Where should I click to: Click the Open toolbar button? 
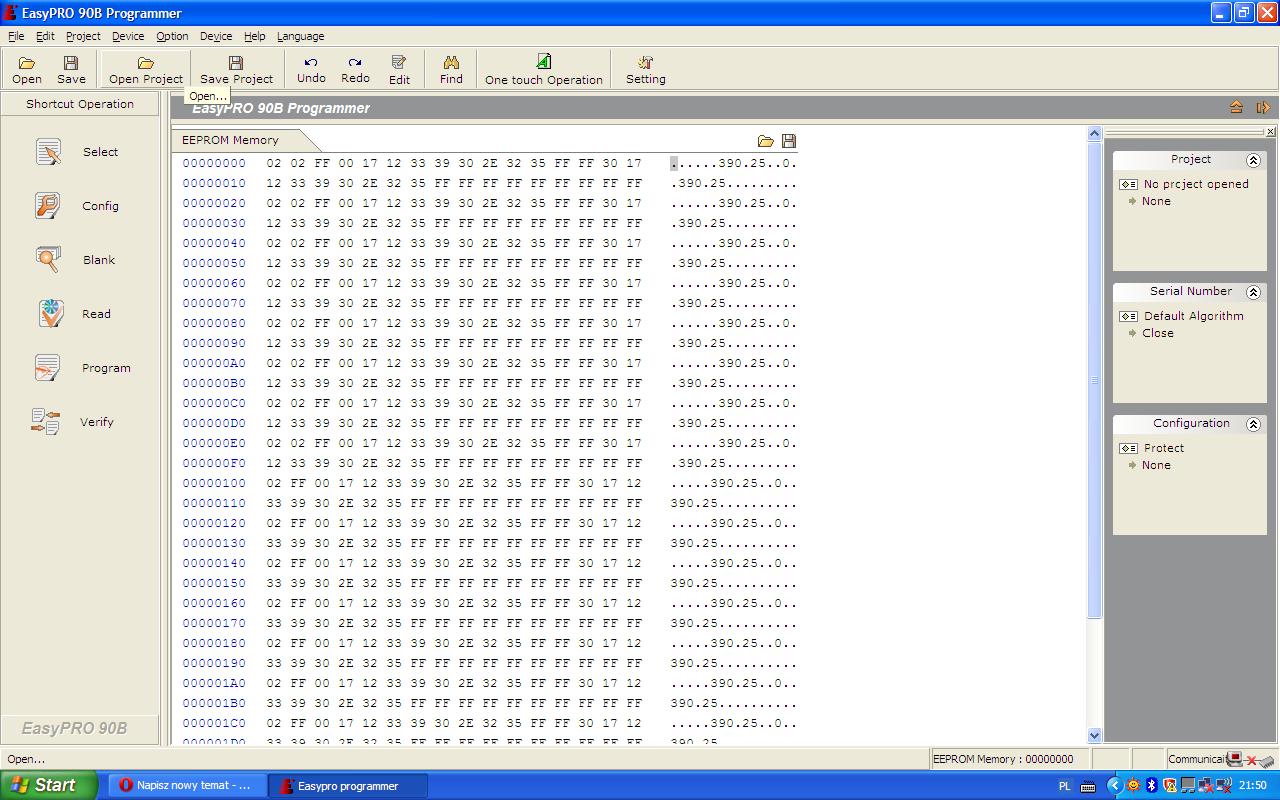tap(27, 69)
